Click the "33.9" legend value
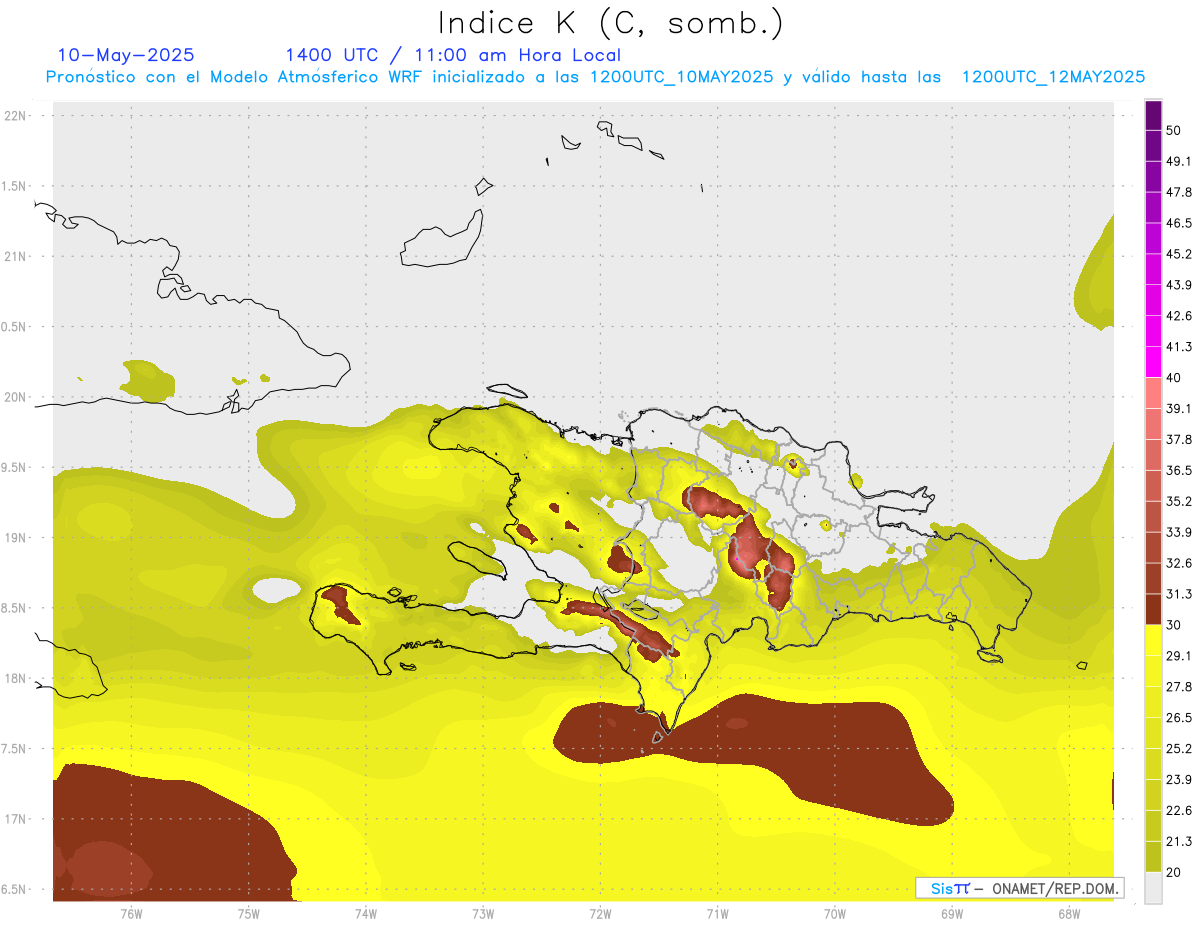 [1179, 532]
